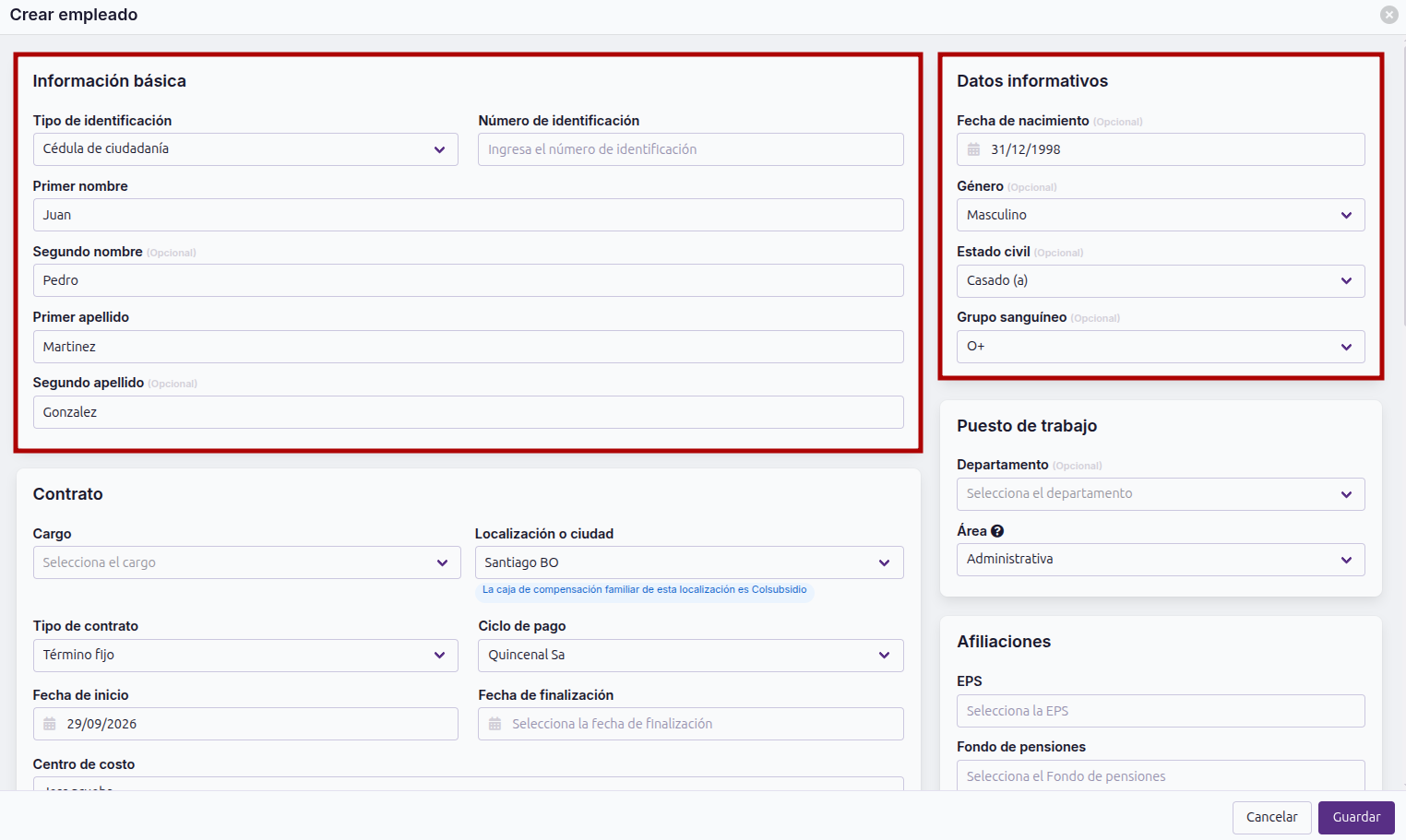Select the Segundo nombre field with Pedro
Screen dimensions: 1406x840
tap(469, 280)
